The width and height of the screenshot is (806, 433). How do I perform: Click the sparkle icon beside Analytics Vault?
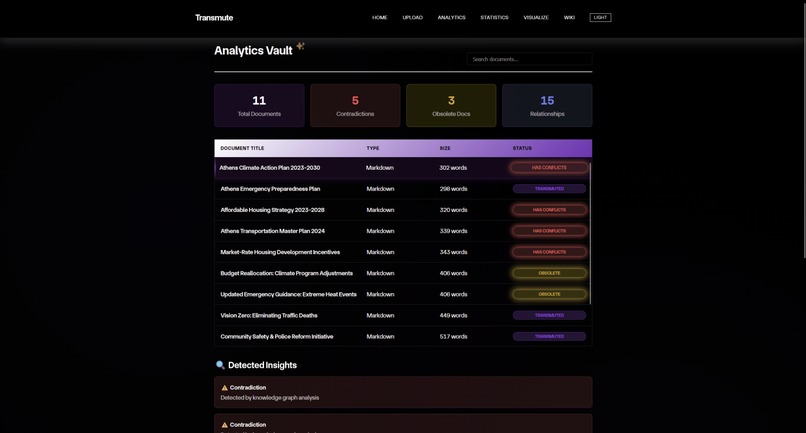301,46
